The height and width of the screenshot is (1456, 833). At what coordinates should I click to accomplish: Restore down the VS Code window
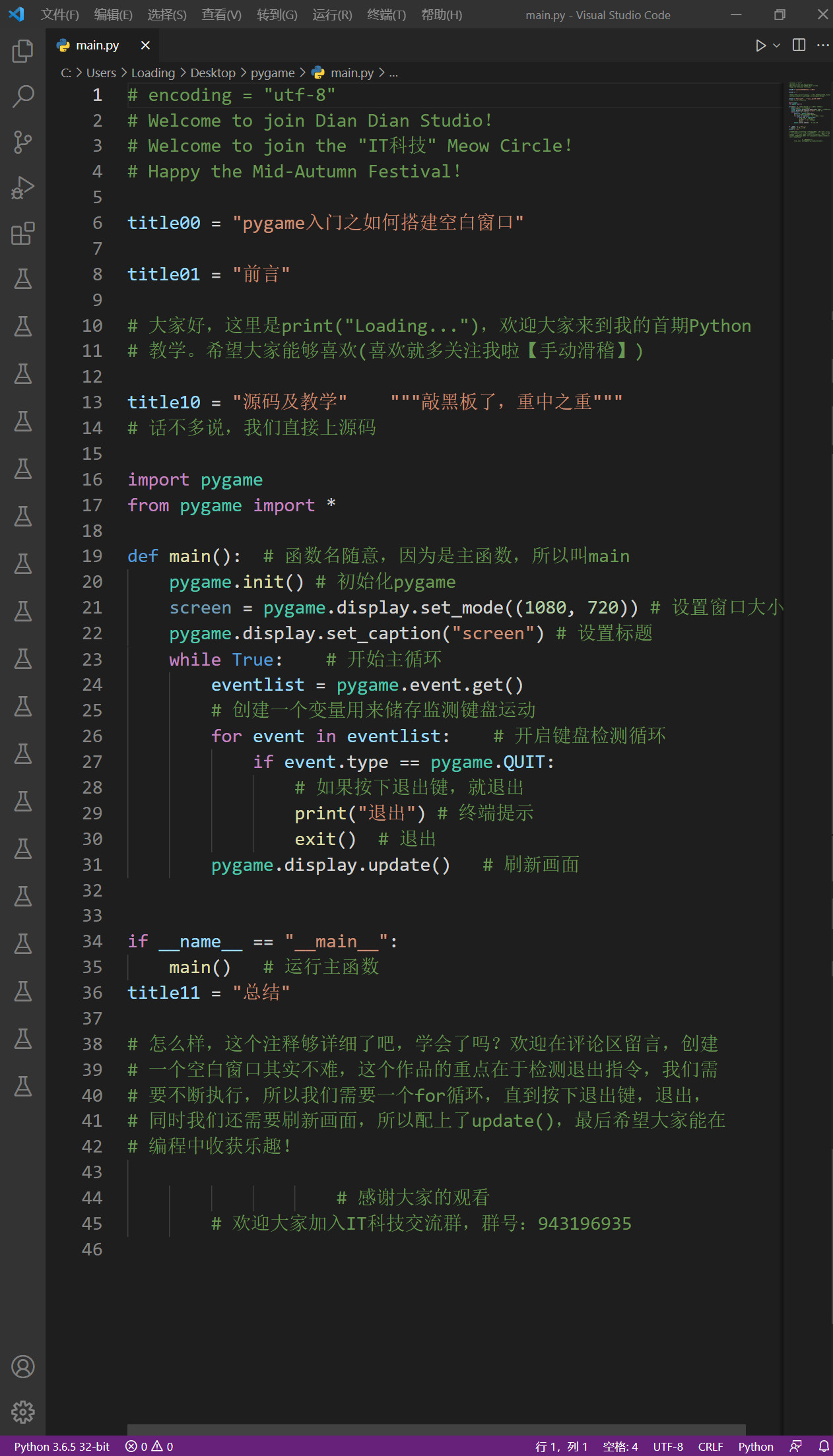click(x=780, y=15)
